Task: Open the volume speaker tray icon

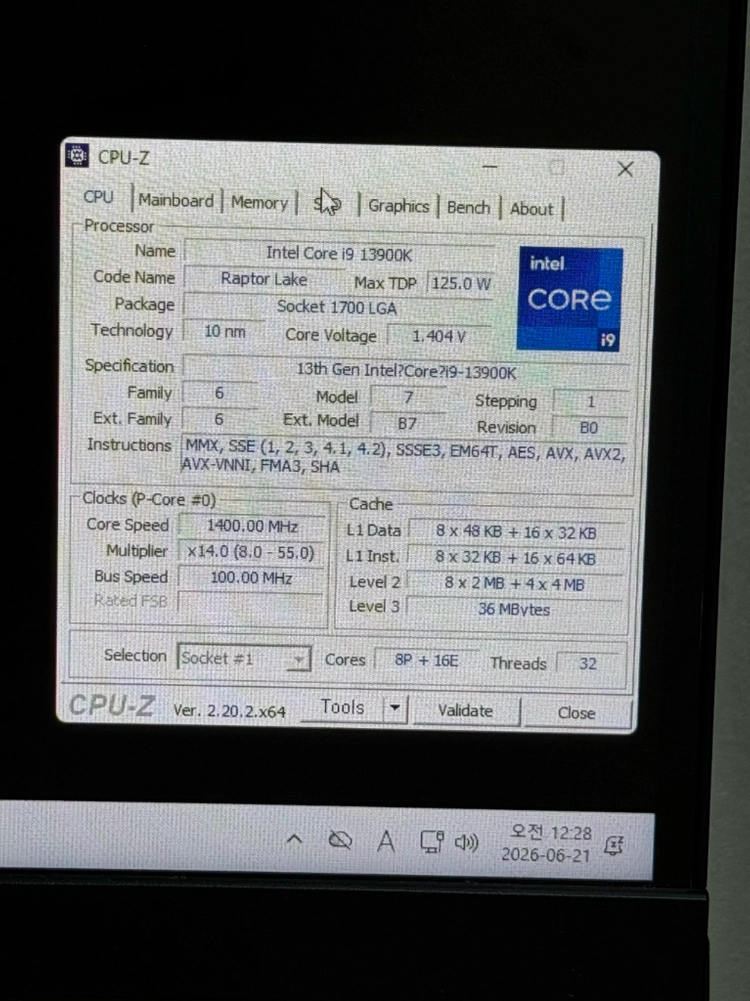Action: 467,843
